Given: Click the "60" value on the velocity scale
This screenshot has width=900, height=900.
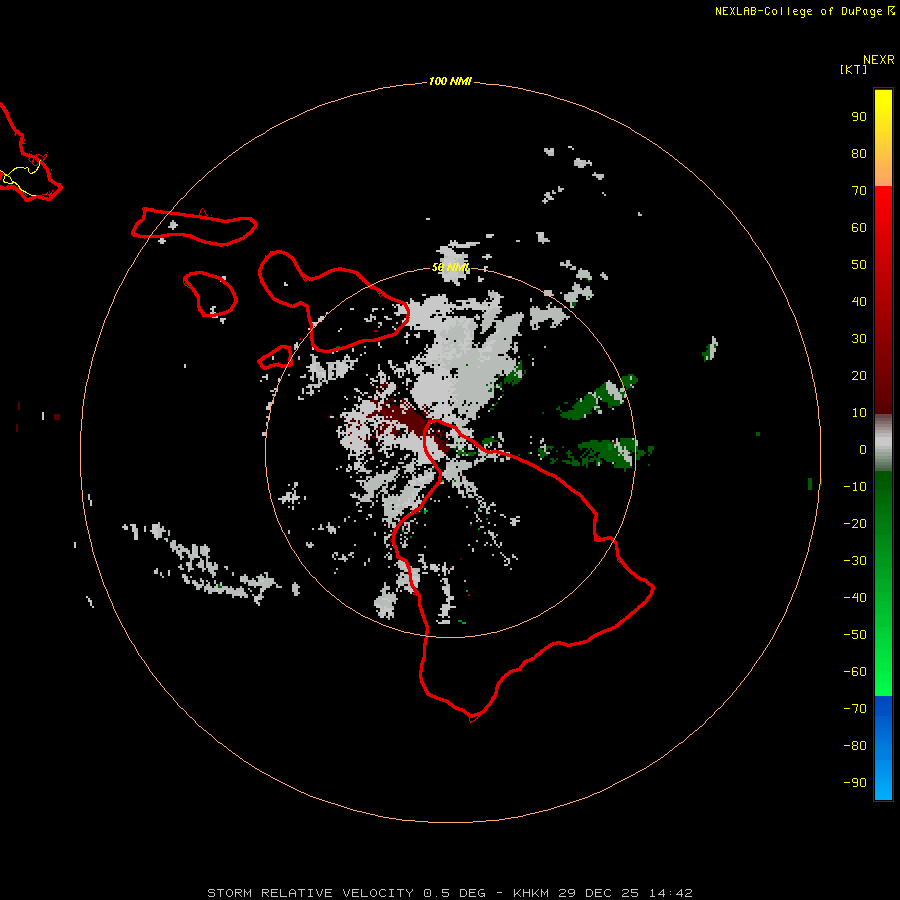Looking at the screenshot, I should coord(859,228).
